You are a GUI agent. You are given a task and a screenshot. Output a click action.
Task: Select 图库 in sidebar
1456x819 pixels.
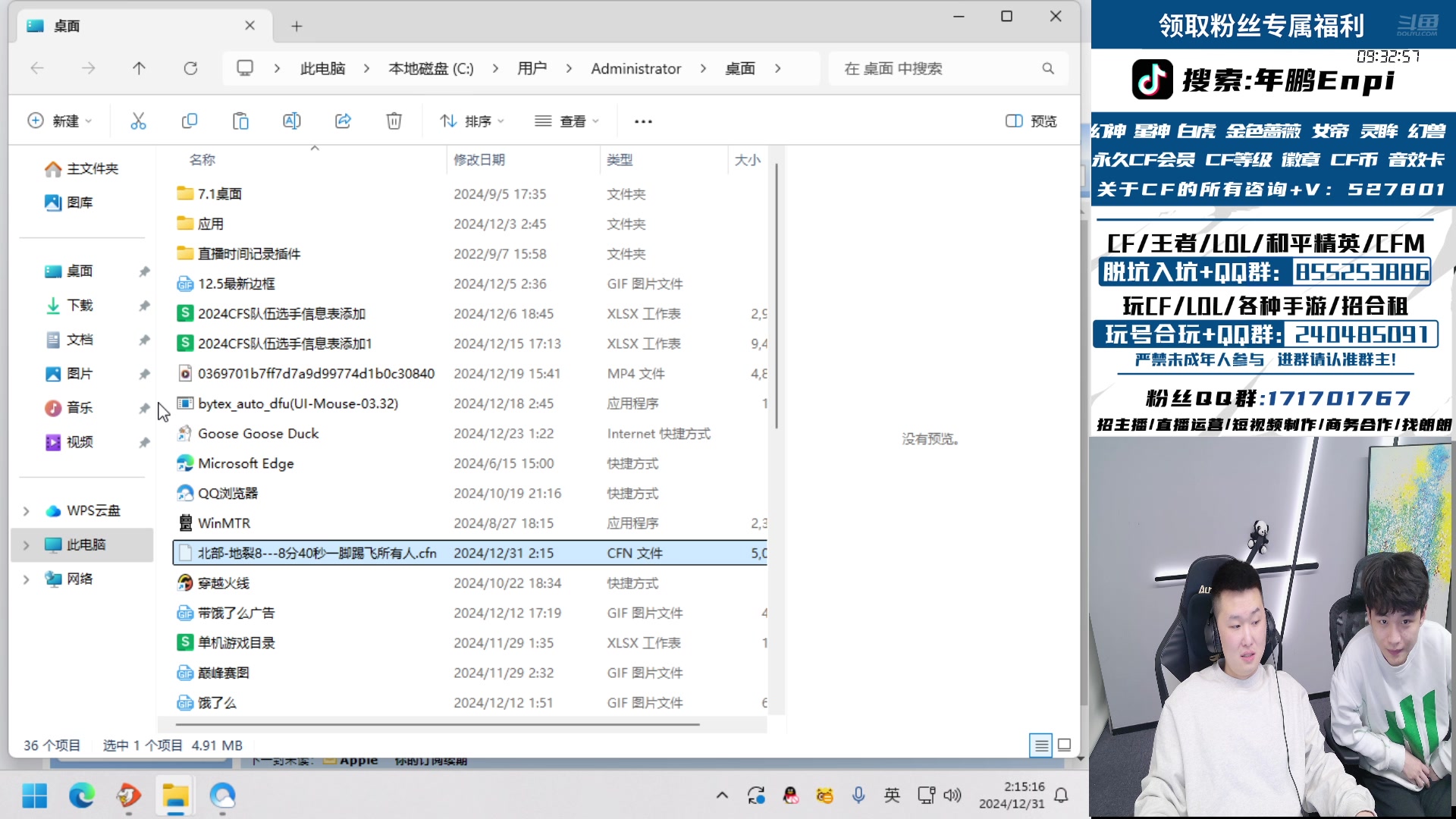pos(69,202)
